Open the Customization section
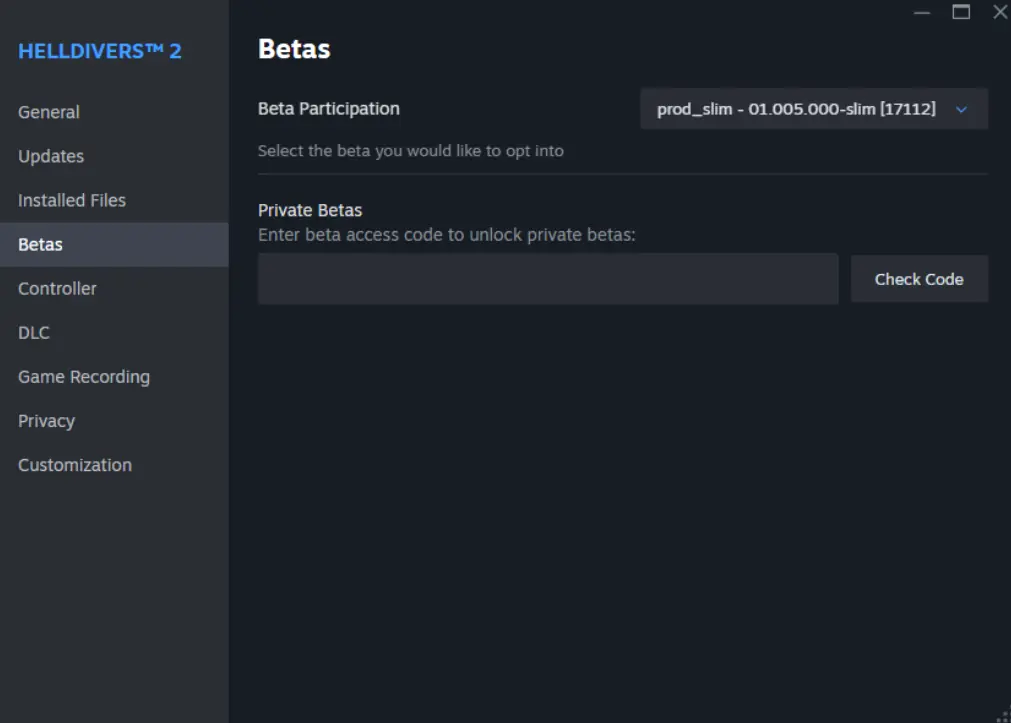This screenshot has height=723, width=1011. pos(74,465)
